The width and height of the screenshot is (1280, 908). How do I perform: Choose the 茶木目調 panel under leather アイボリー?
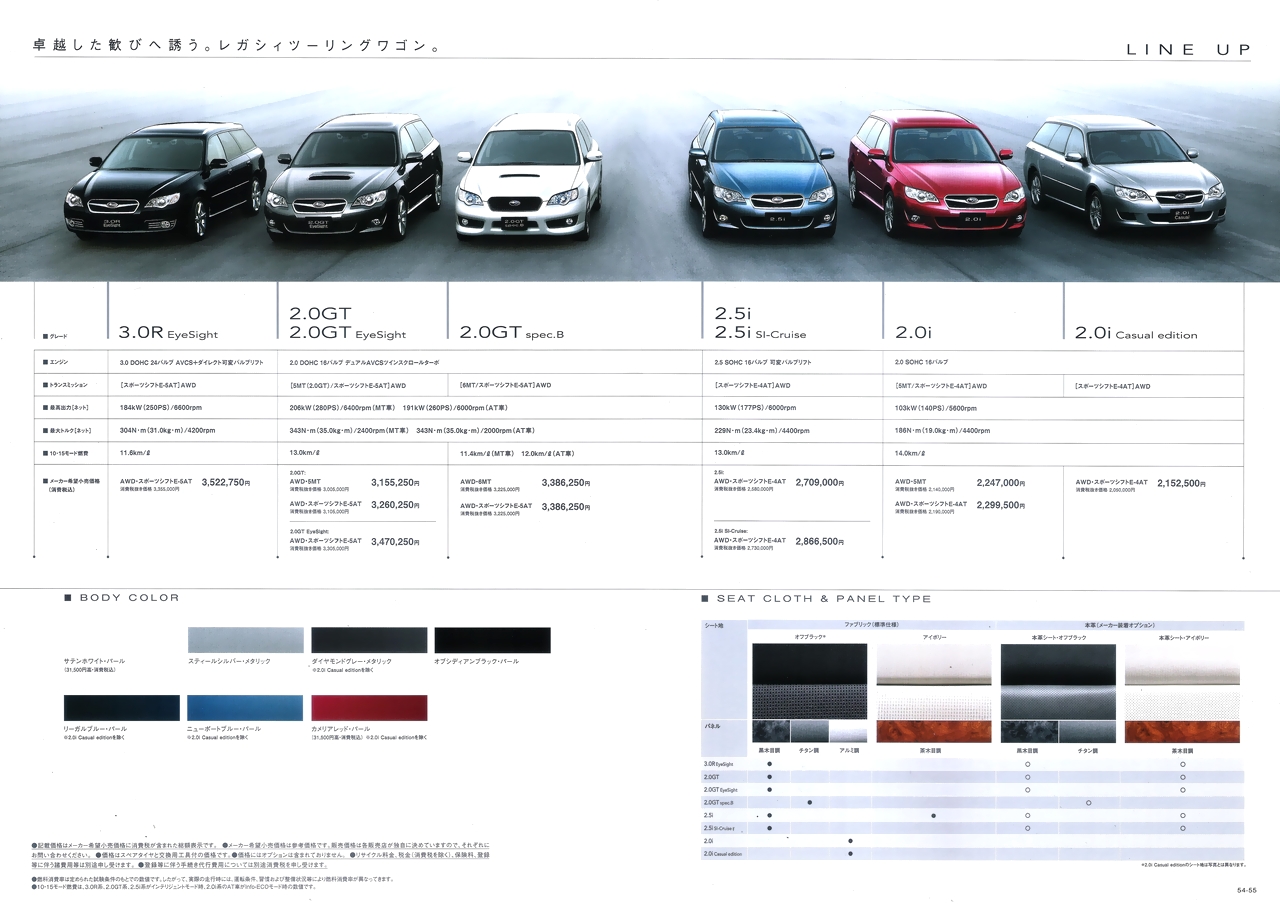[x=1182, y=731]
